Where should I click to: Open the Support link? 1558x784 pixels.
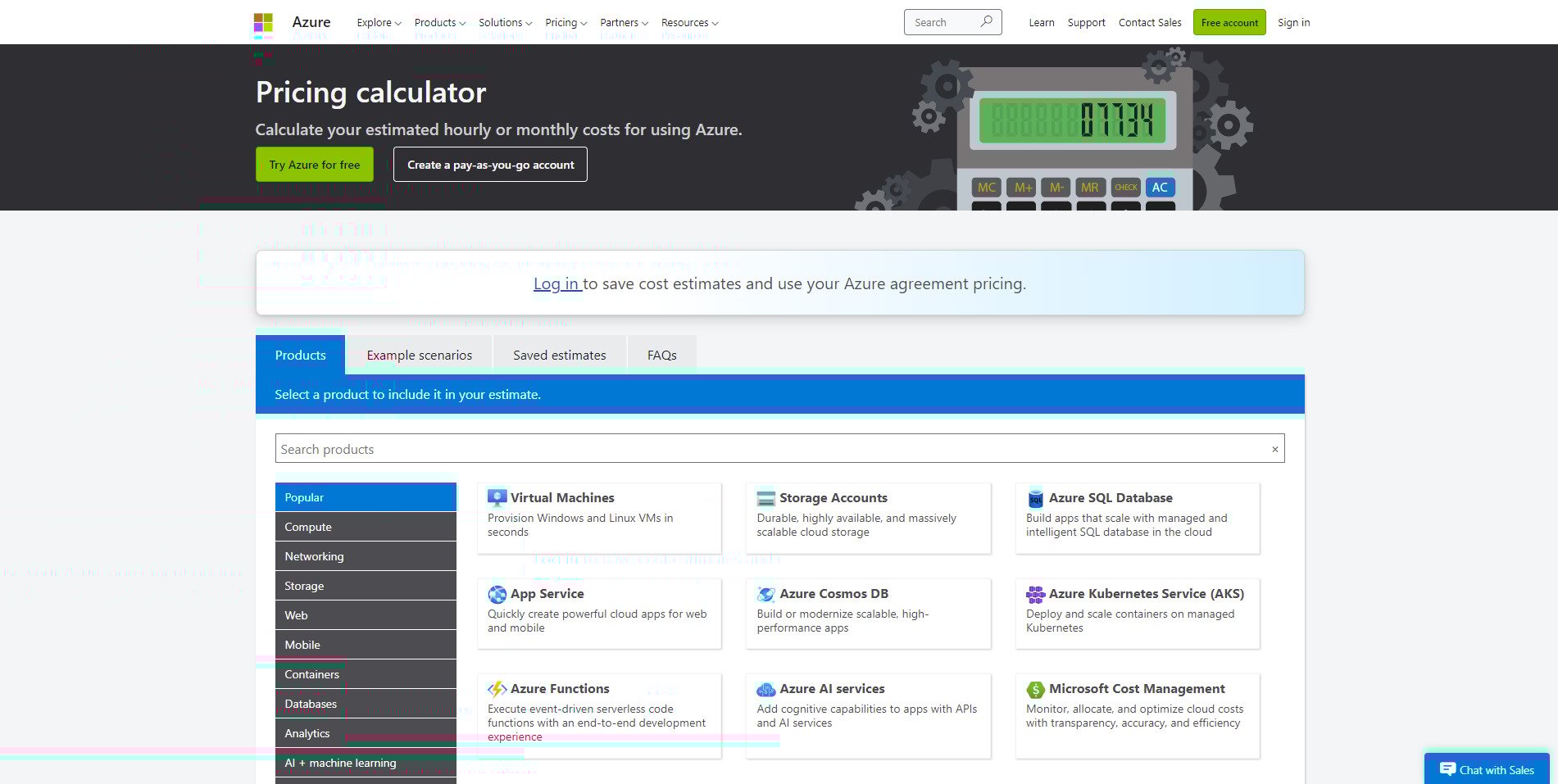pos(1086,22)
